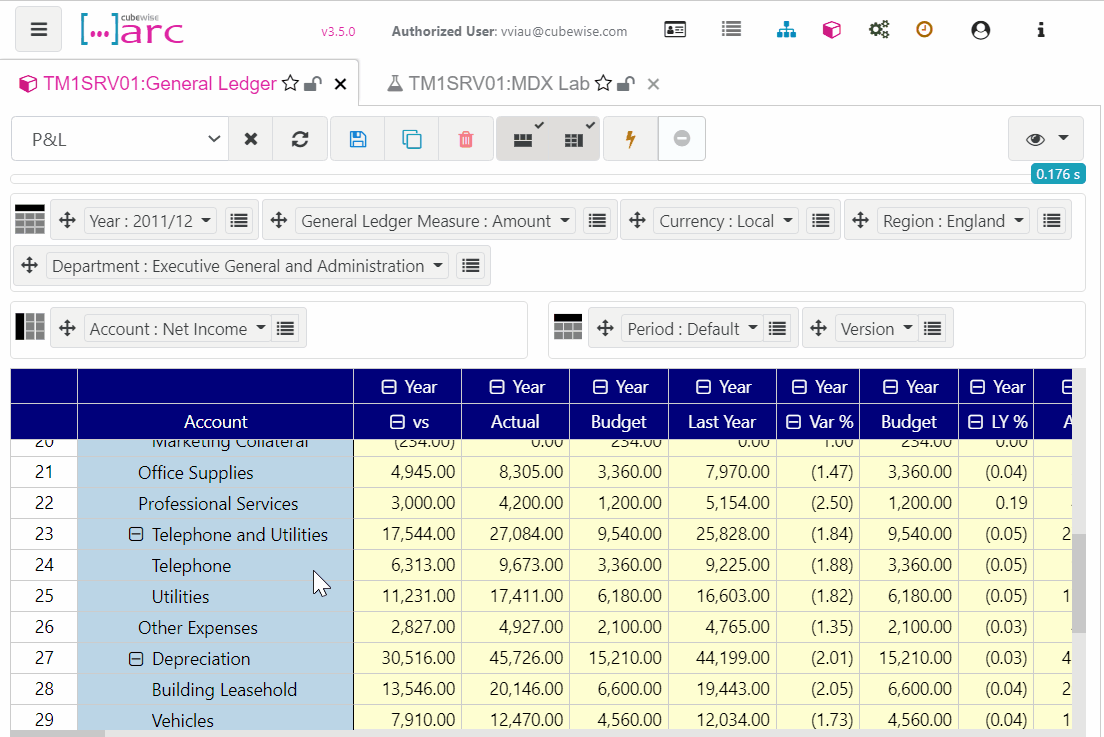Collapse the Telephone and Utilities row
The width and height of the screenshot is (1104, 737).
coord(136,535)
